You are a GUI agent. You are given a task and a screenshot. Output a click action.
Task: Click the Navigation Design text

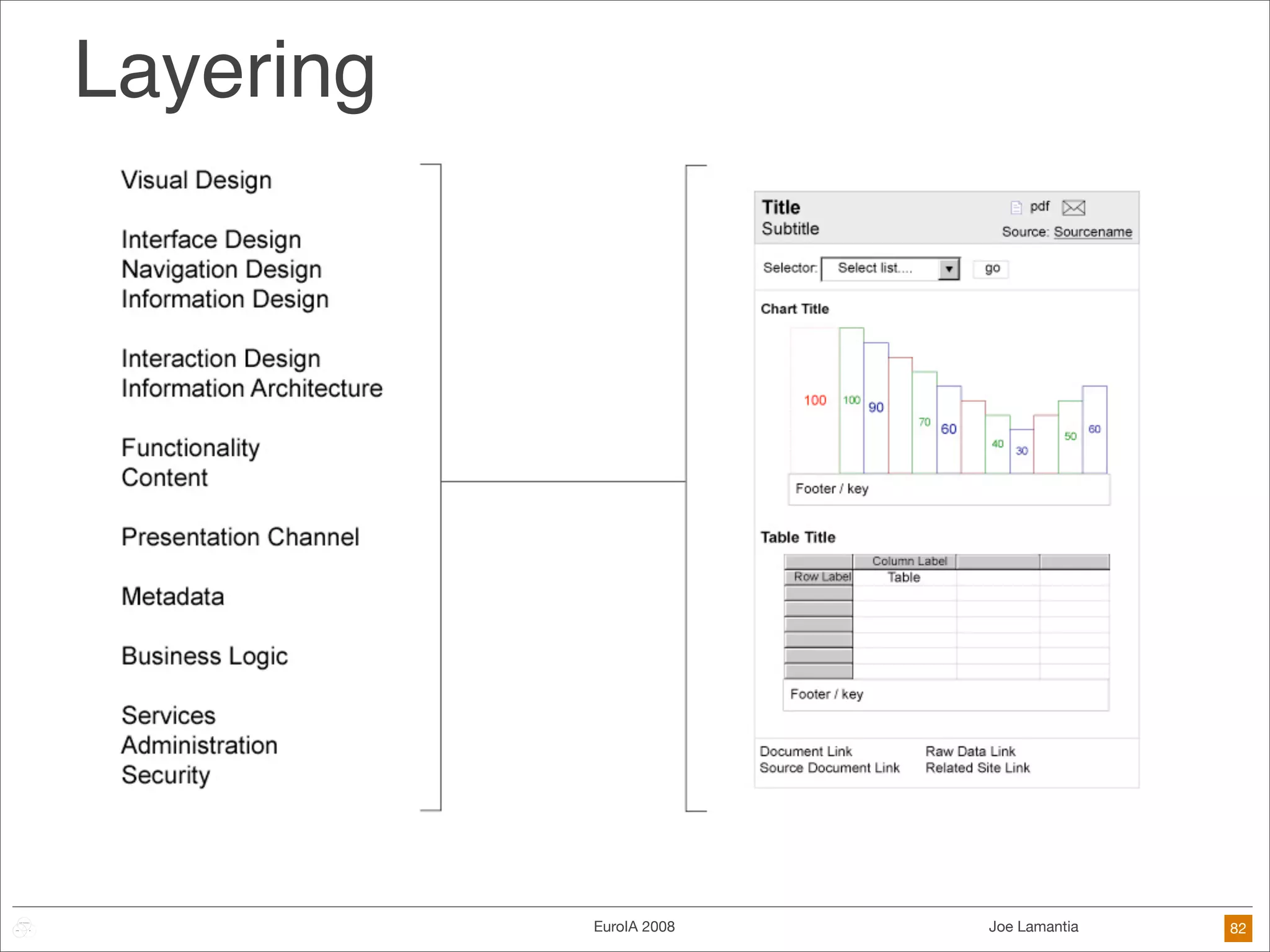click(x=221, y=270)
